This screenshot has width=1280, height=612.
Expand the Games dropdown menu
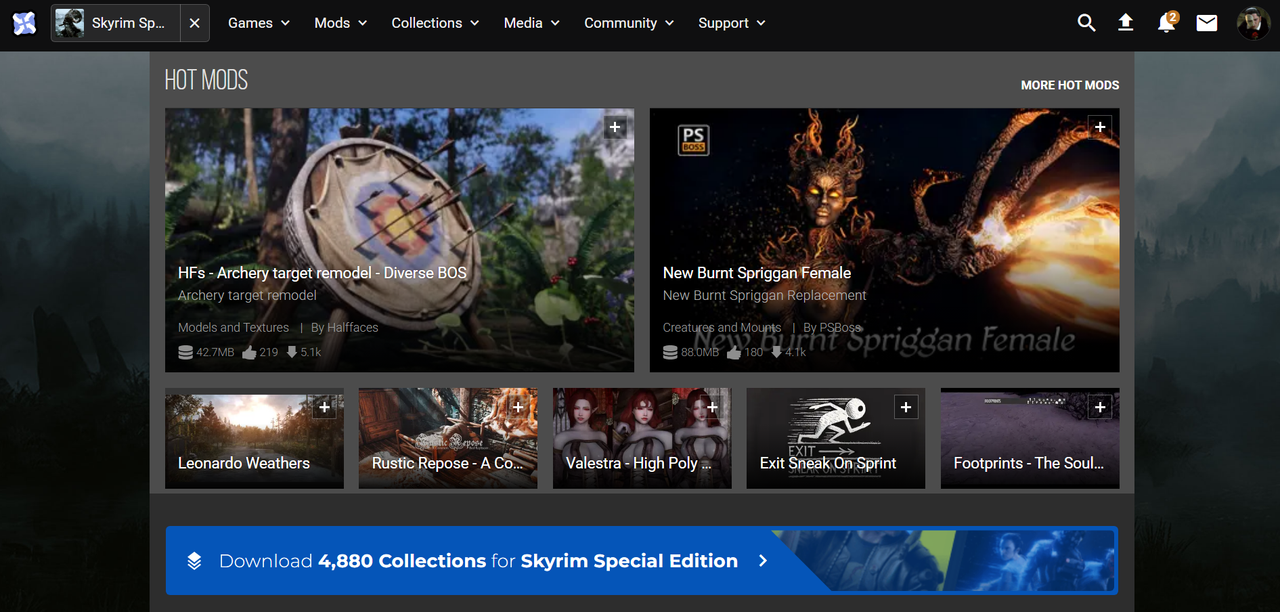[x=259, y=23]
